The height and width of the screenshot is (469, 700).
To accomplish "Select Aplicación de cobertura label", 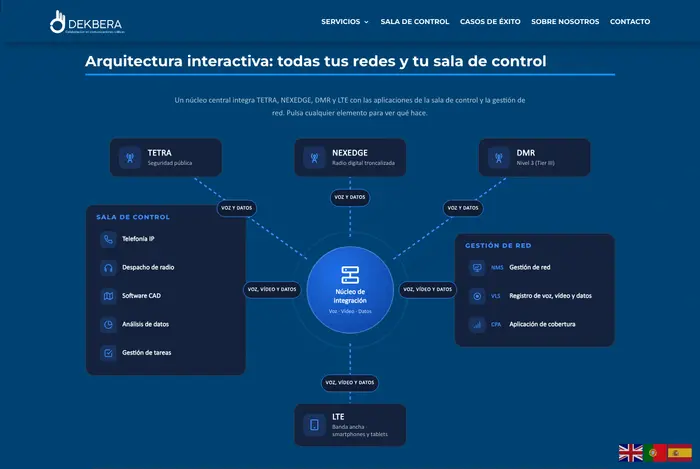I will tap(542, 324).
